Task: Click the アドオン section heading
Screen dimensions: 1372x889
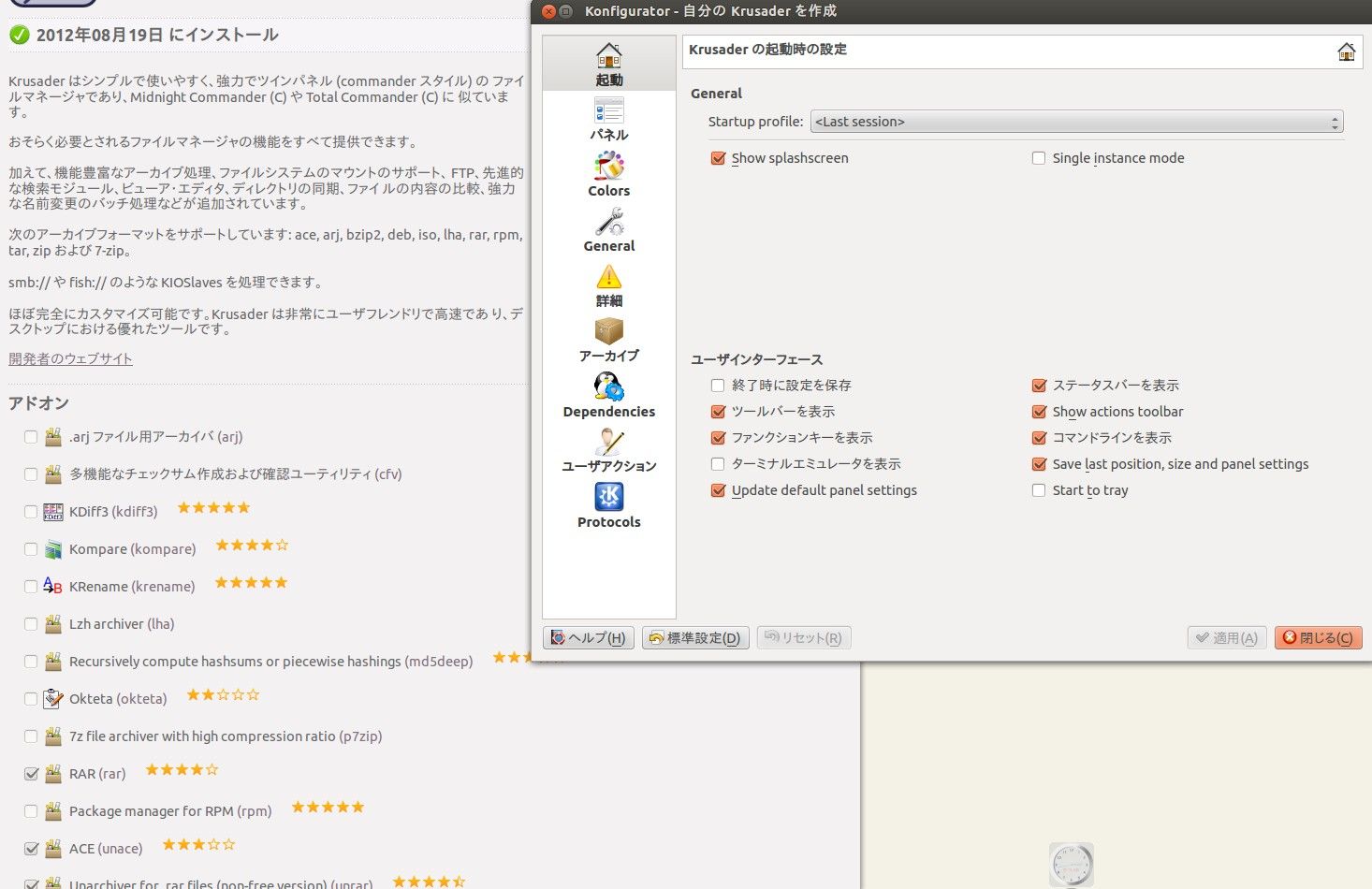Action: 38,403
